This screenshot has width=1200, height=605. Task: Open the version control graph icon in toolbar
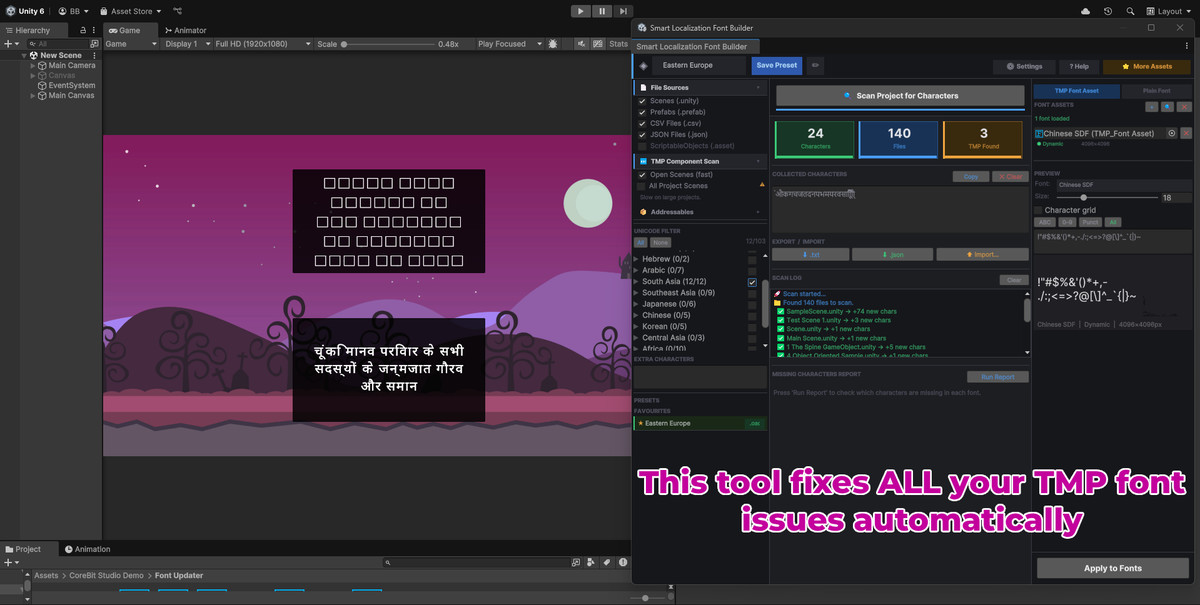[x=177, y=11]
